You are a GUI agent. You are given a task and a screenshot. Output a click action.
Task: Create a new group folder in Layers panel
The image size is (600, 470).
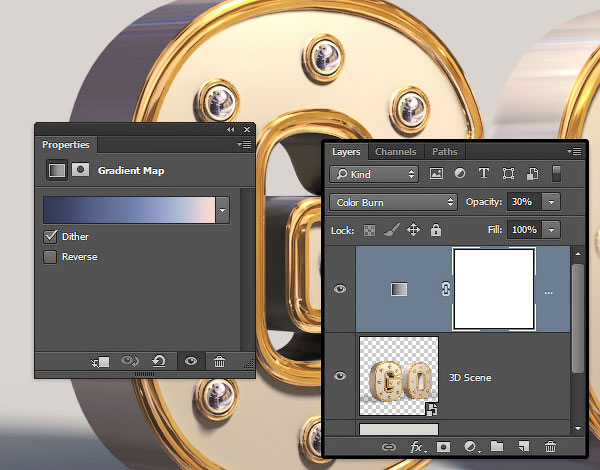pyautogui.click(x=496, y=446)
